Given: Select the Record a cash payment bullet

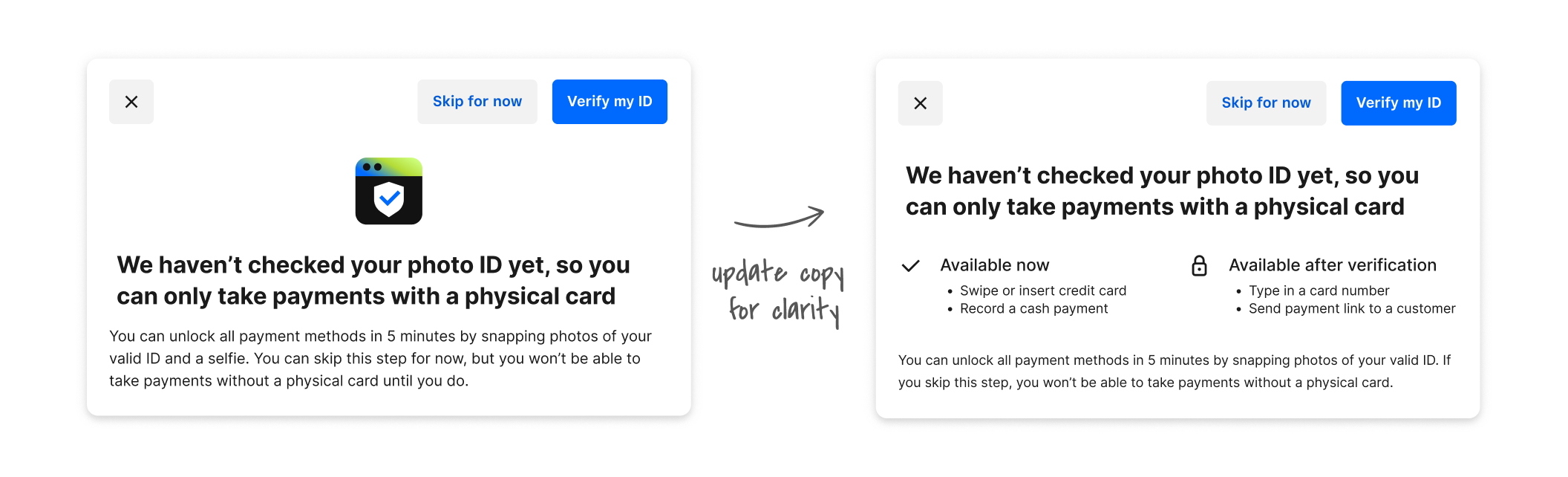Looking at the screenshot, I should 1033,308.
